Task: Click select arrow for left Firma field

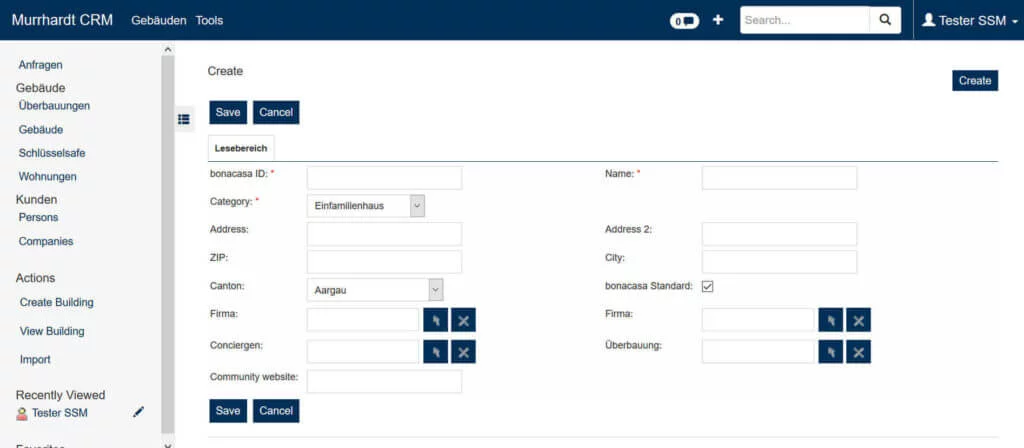Action: 435,320
